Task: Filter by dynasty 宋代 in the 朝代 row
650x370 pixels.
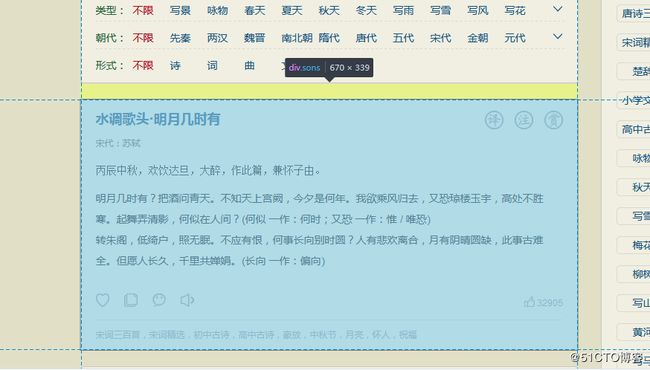Action: [x=441, y=38]
